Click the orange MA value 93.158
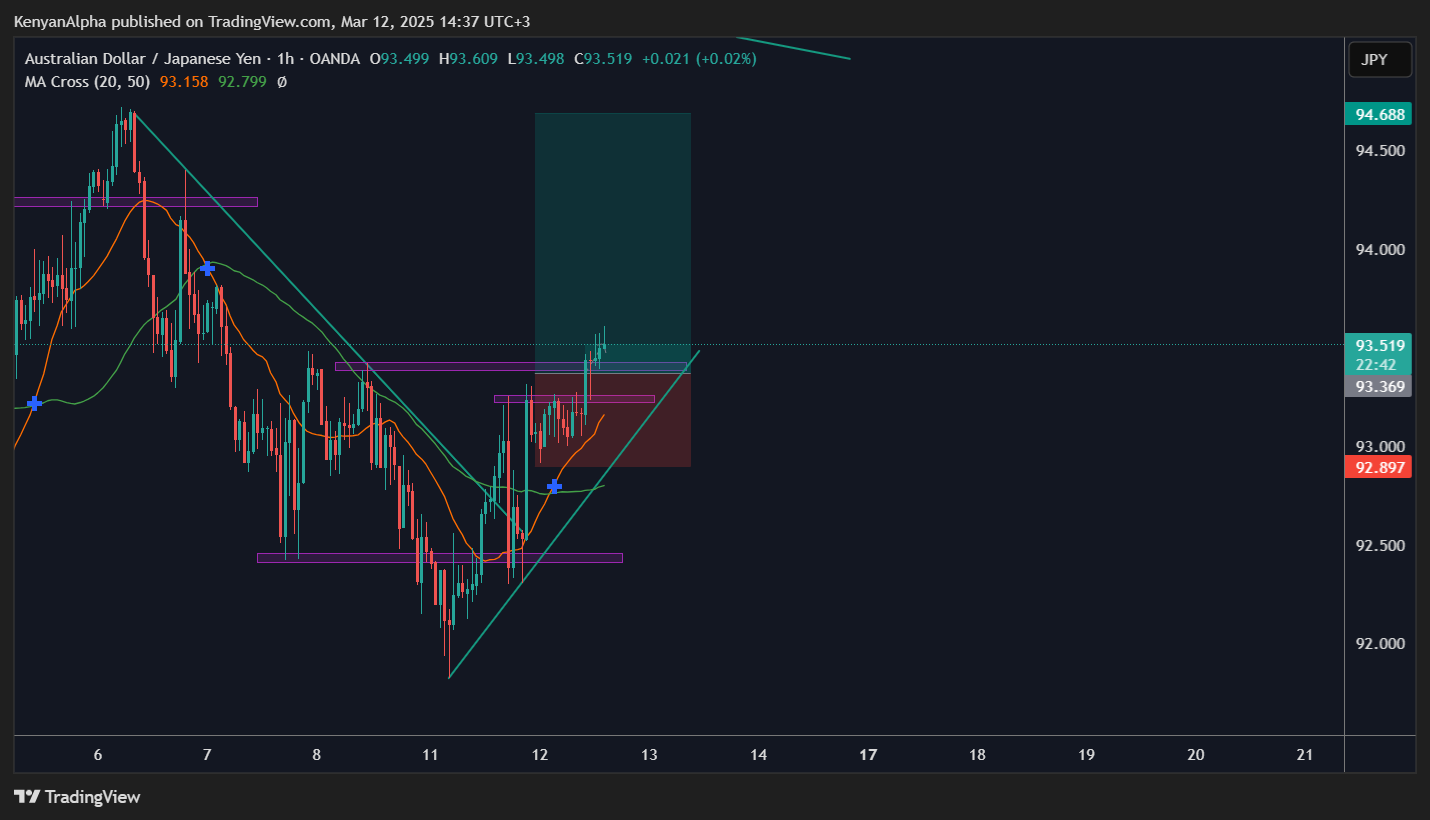This screenshot has width=1430, height=820. coord(184,82)
